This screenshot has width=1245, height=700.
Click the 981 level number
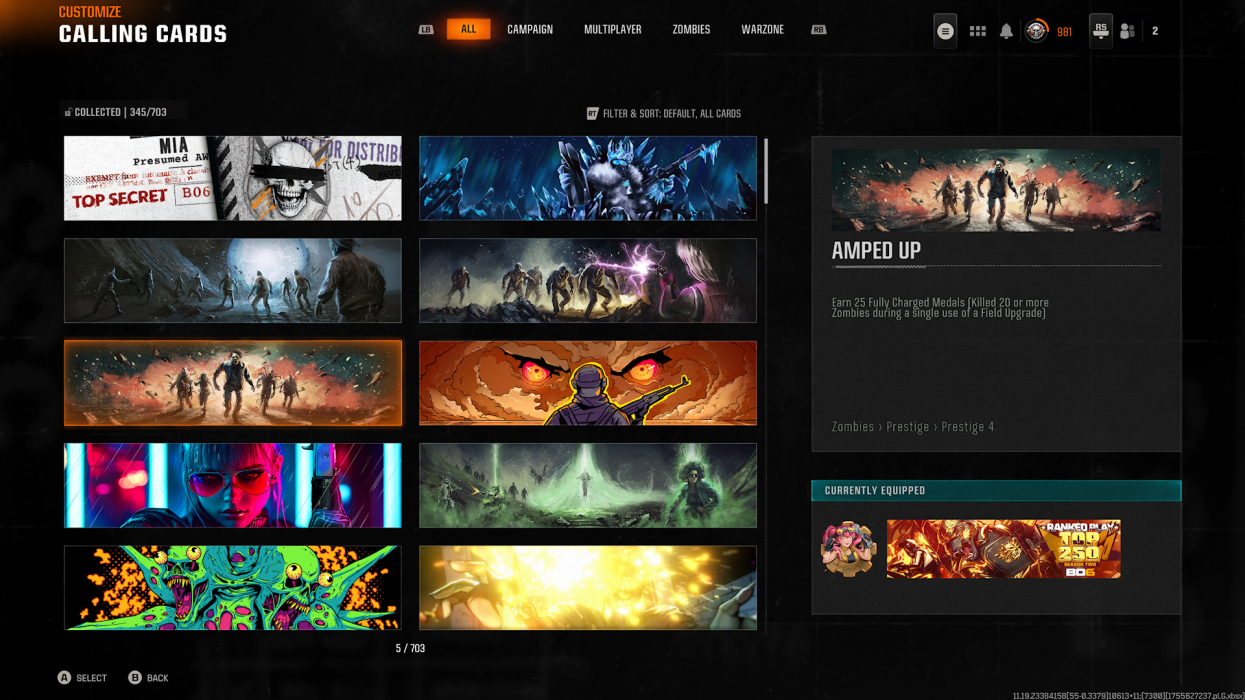(1064, 32)
